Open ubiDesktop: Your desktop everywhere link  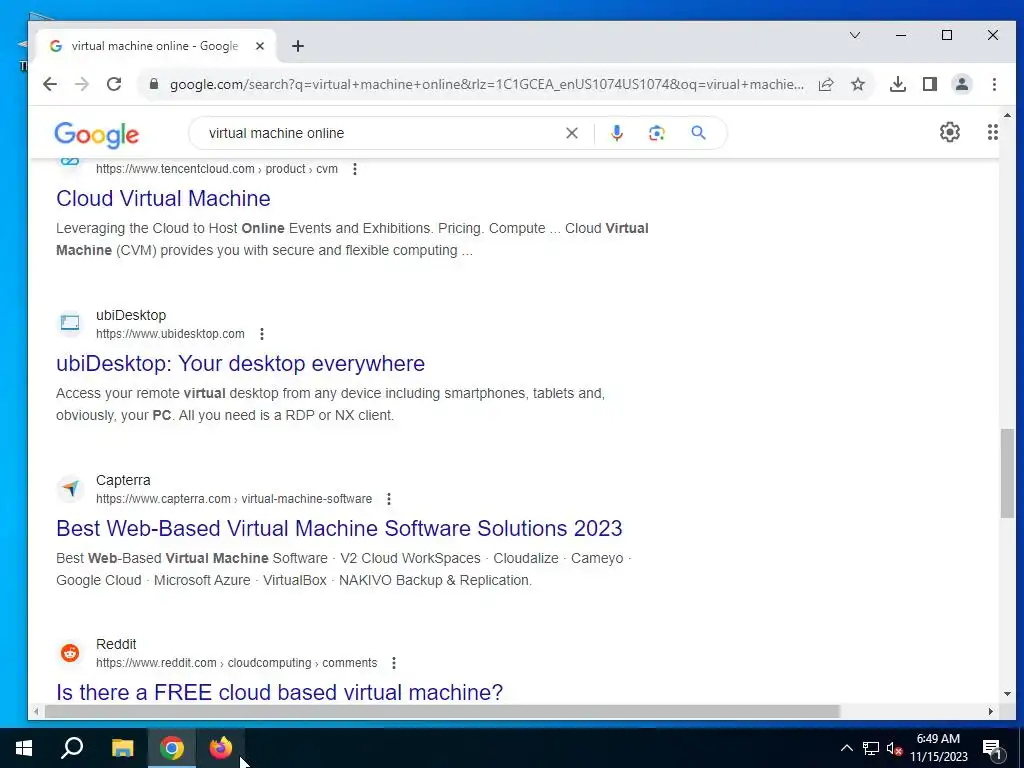[240, 363]
